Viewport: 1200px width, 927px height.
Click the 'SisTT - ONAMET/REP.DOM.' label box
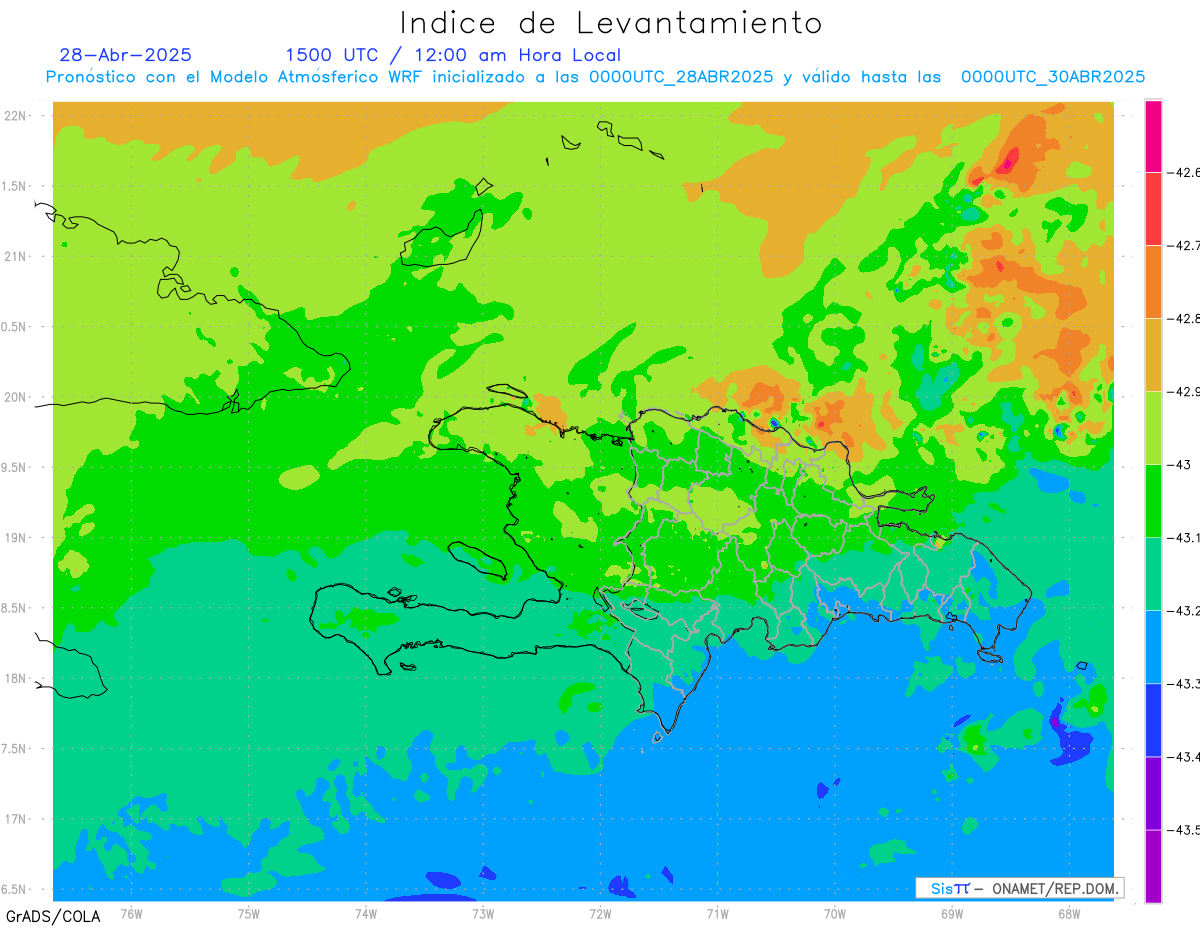click(1019, 888)
